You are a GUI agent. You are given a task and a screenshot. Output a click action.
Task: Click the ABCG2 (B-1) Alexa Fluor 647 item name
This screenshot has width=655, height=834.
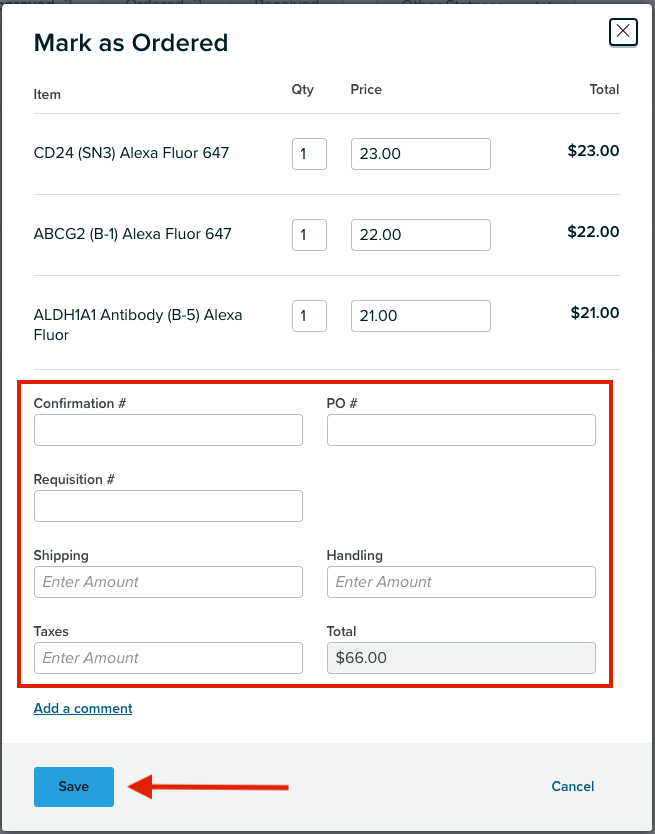coord(132,234)
